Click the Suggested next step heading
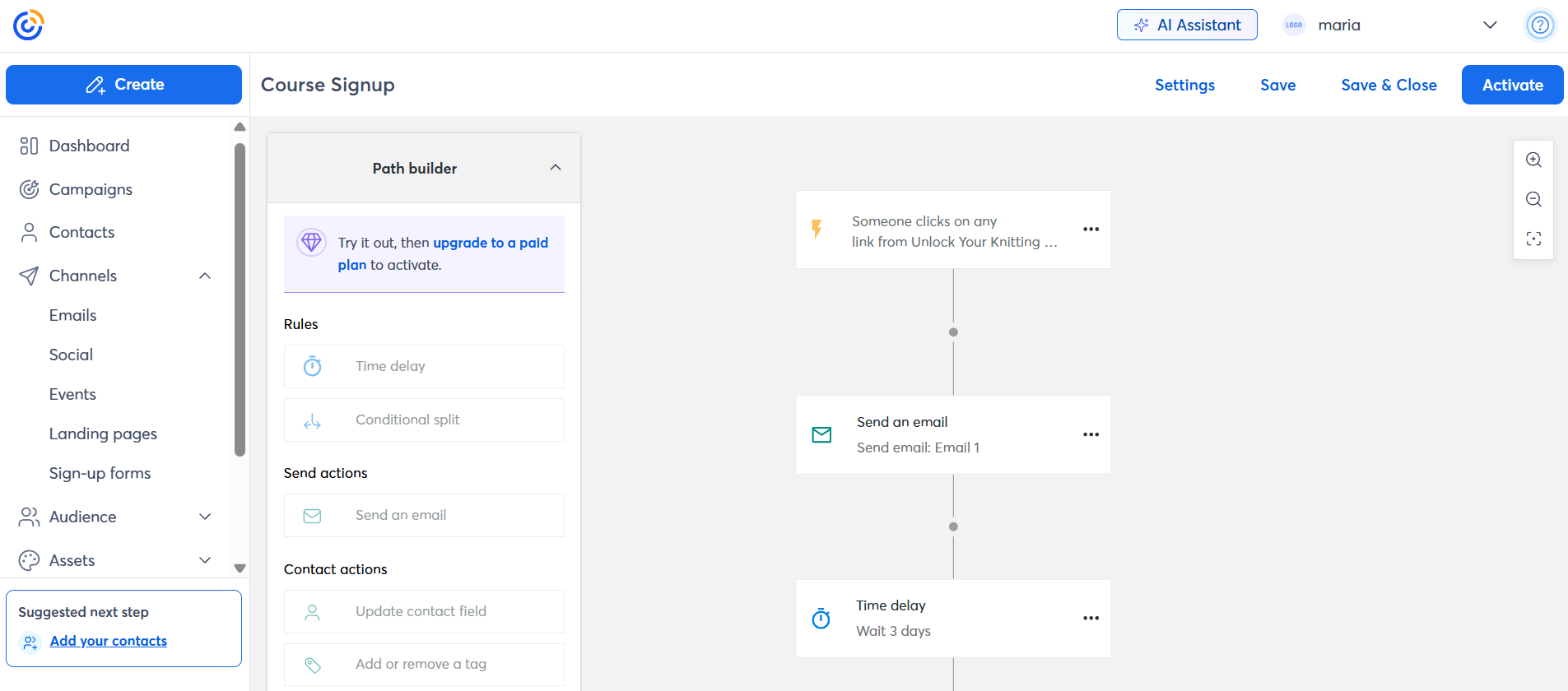Image resolution: width=1568 pixels, height=691 pixels. [x=83, y=612]
